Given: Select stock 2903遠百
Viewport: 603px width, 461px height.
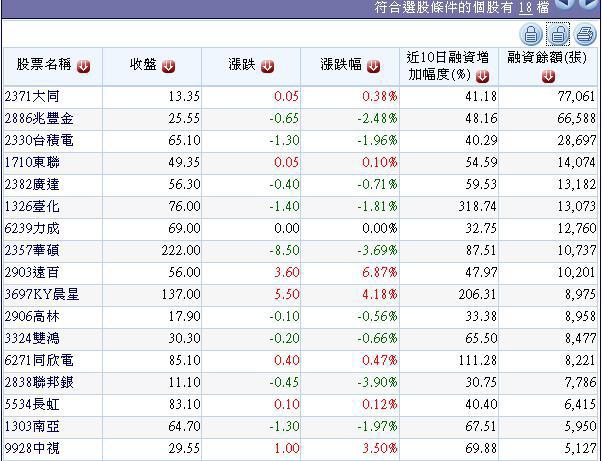Looking at the screenshot, I should coord(32,272).
